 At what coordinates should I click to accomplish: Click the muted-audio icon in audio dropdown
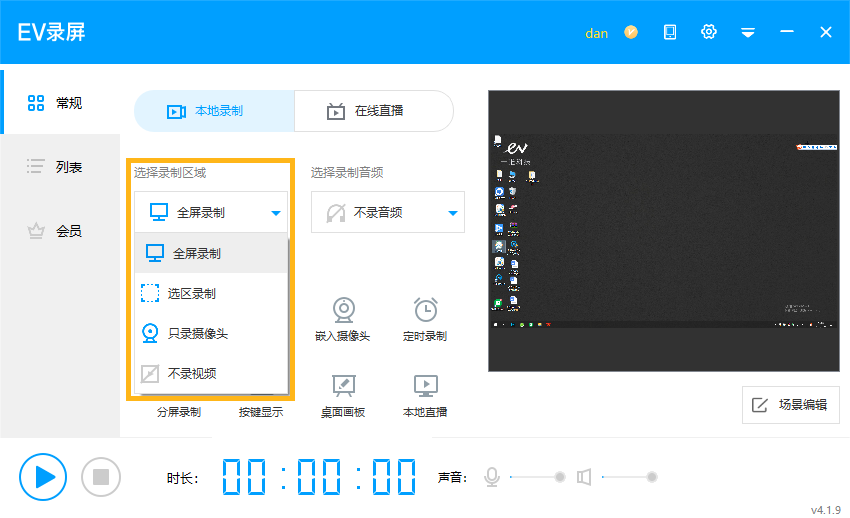point(336,212)
